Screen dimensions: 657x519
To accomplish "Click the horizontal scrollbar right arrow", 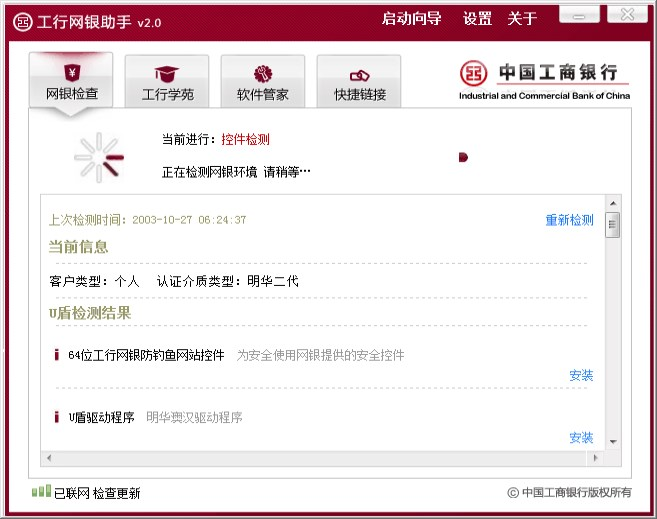I will 597,458.
